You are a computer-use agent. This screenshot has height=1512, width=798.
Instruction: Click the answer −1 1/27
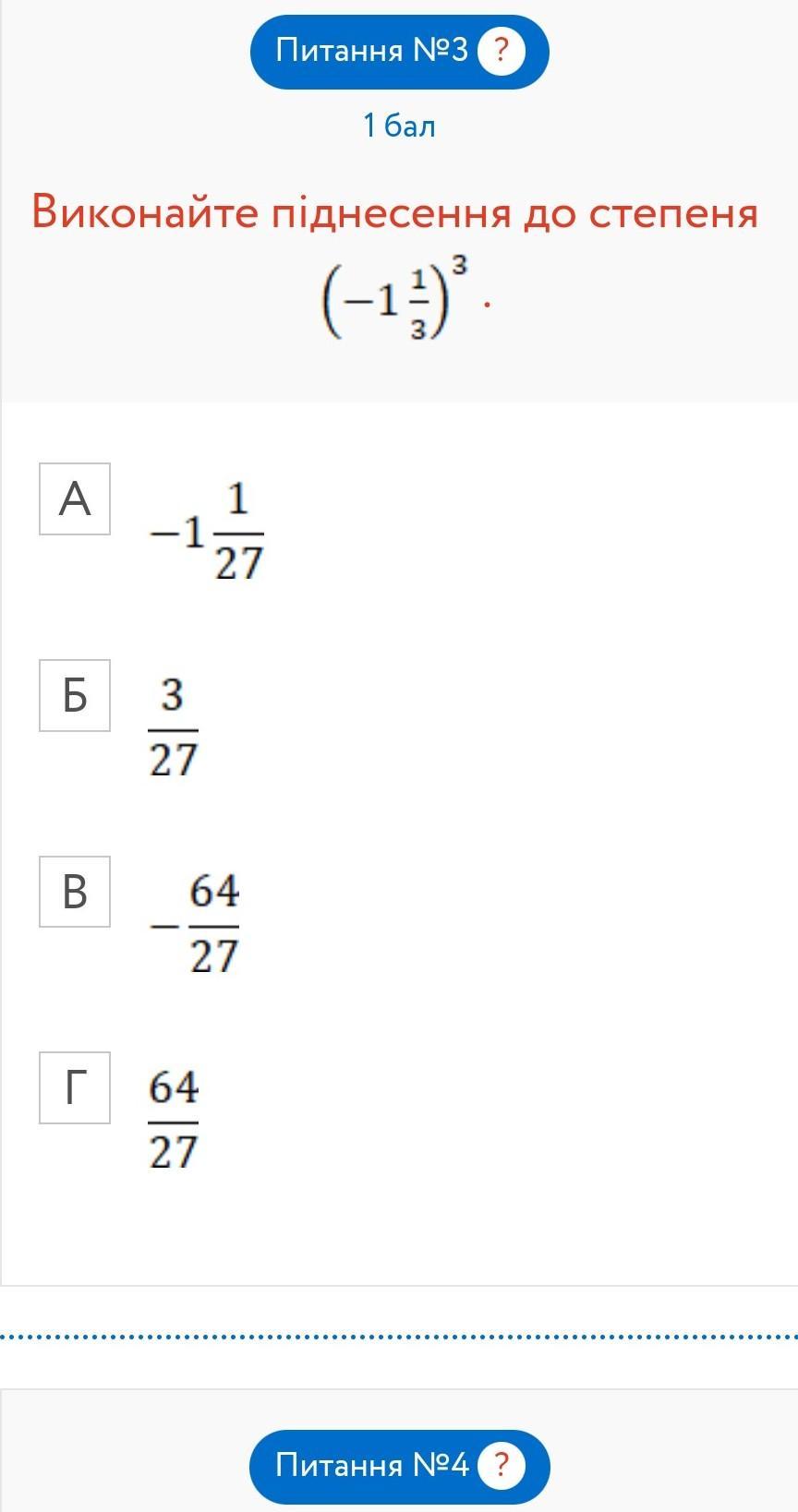207,533
